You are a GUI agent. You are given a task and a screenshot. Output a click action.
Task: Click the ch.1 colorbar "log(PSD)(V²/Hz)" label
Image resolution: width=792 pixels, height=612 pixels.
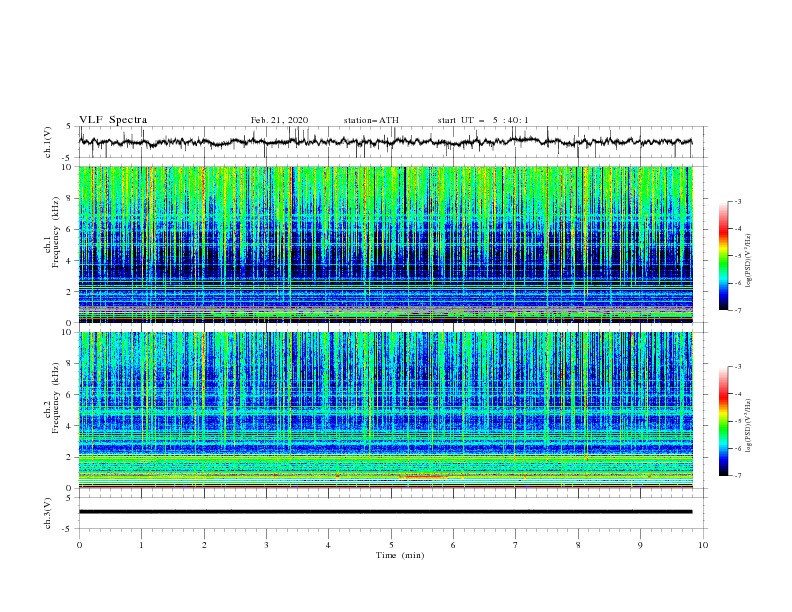coord(748,261)
